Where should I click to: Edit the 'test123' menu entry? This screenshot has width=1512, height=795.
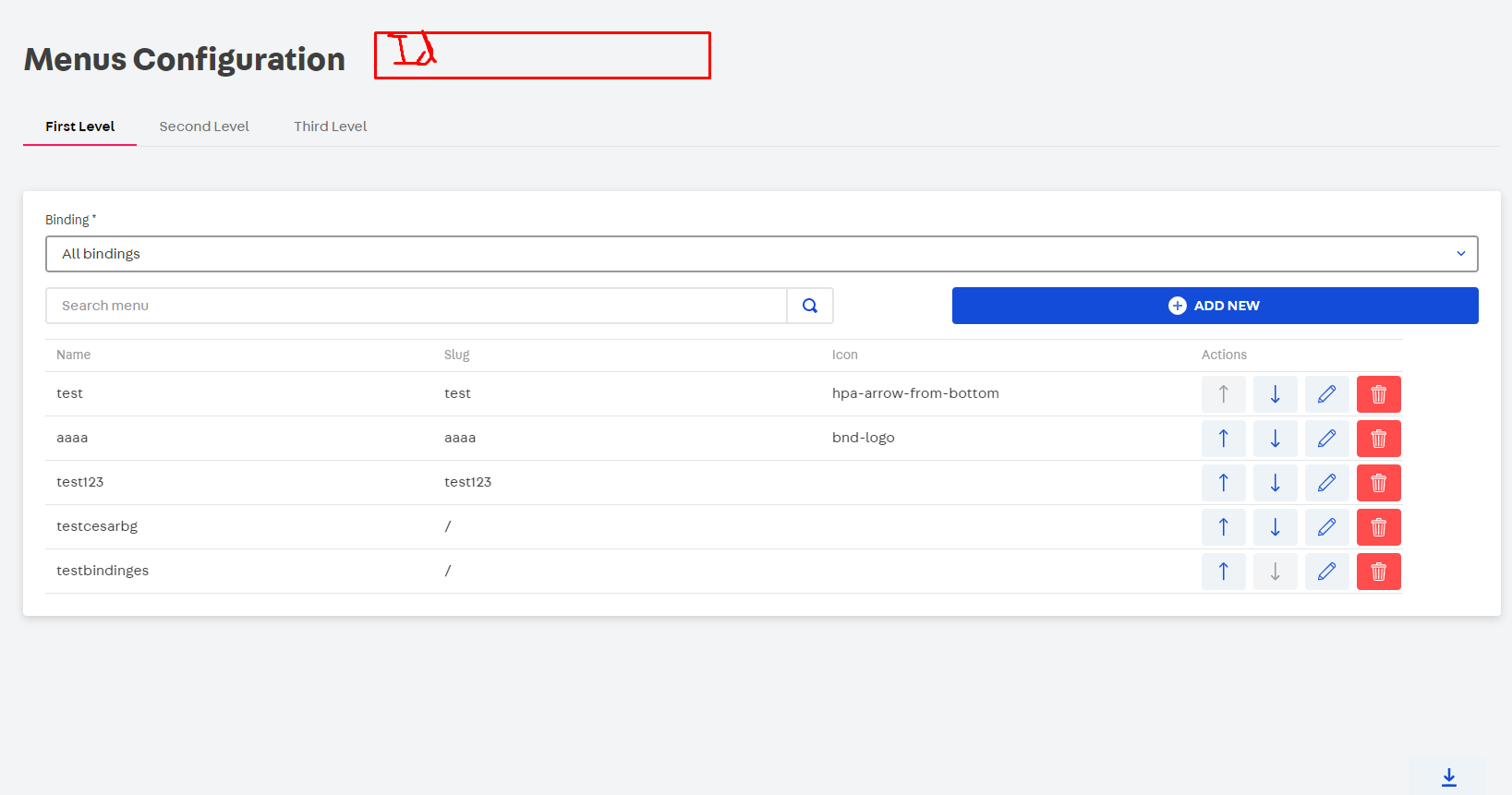1327,483
